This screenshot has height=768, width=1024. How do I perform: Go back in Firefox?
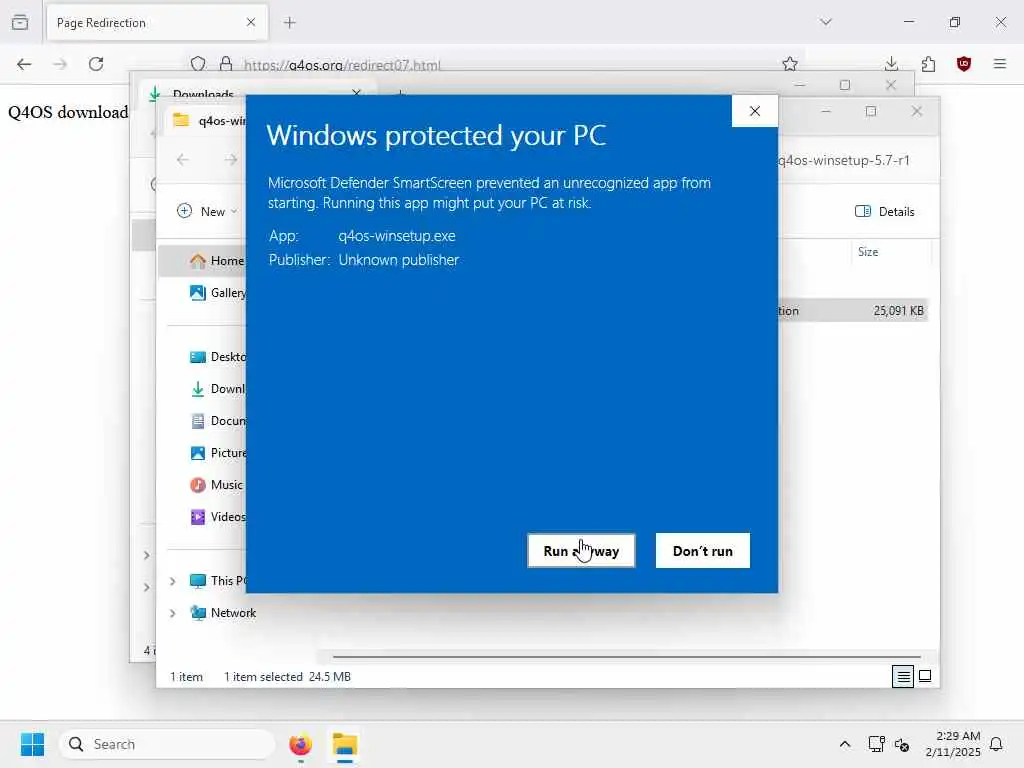pyautogui.click(x=24, y=64)
